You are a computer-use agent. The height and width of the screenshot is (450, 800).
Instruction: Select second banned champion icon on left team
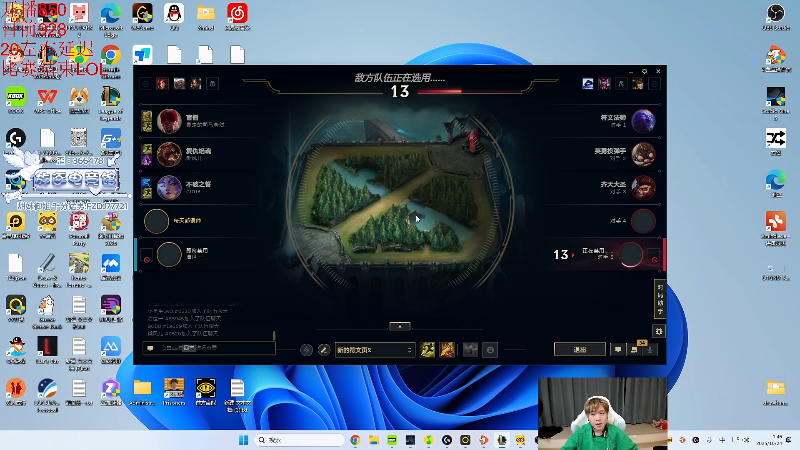(x=179, y=84)
